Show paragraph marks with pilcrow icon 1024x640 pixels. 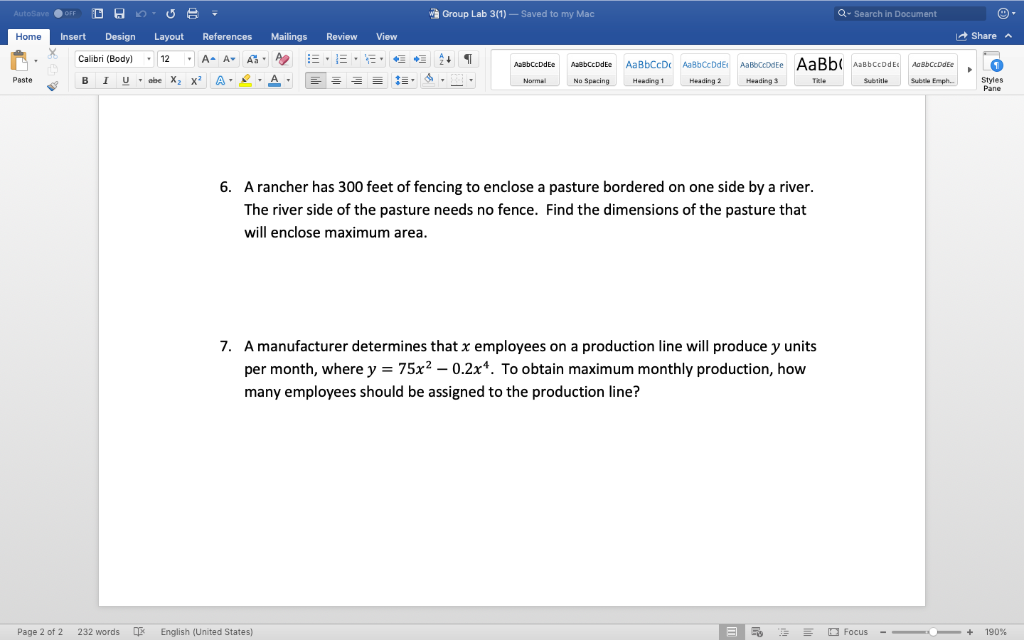[468, 59]
